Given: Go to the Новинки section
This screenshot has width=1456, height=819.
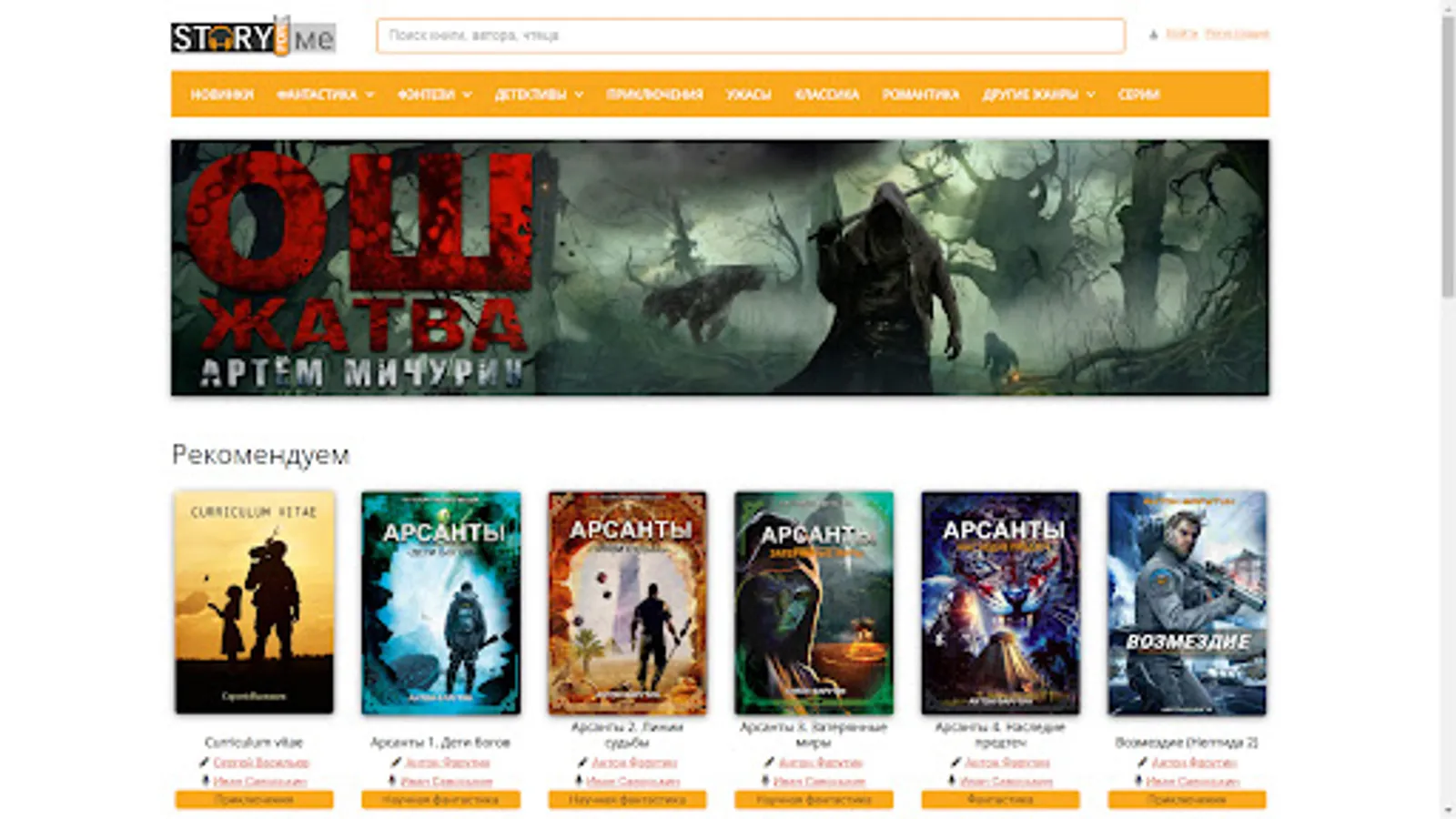Looking at the screenshot, I should click(222, 95).
